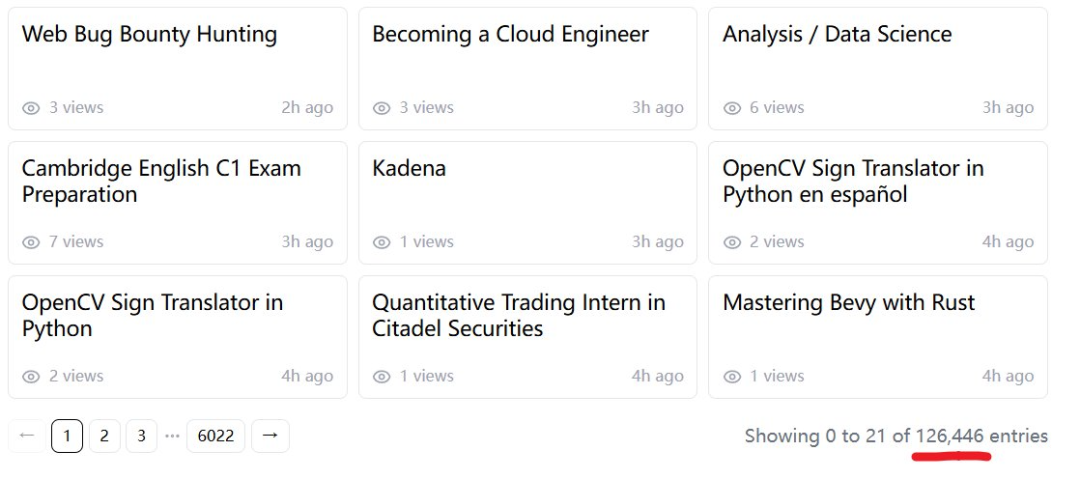Click the eye icon on Cambridge English C1 card
This screenshot has height=479, width=1080.
(31, 242)
